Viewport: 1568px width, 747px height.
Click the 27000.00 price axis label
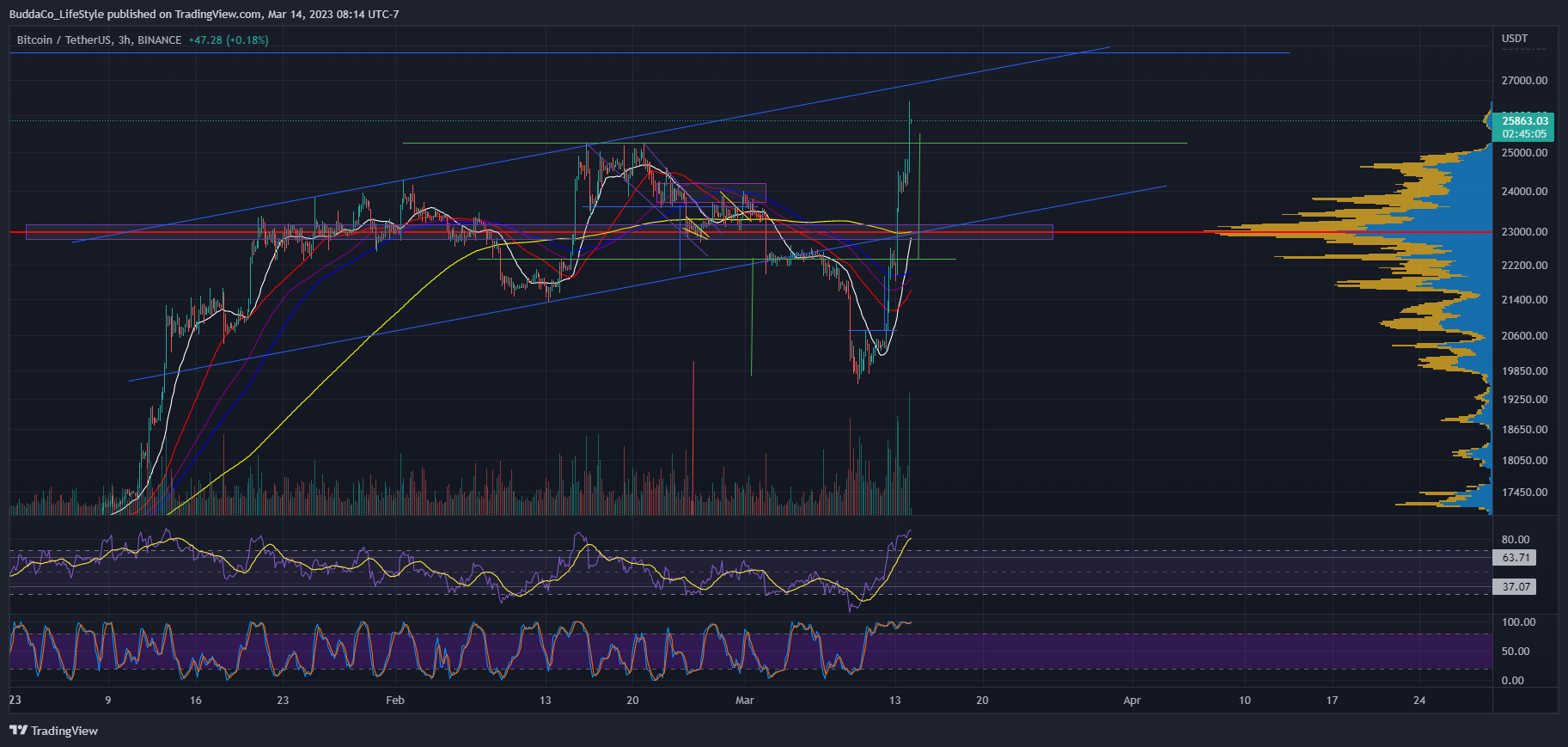(x=1524, y=81)
